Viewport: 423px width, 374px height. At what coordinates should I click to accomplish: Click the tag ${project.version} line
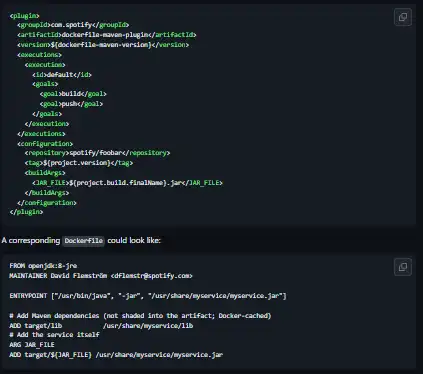pyautogui.click(x=79, y=163)
